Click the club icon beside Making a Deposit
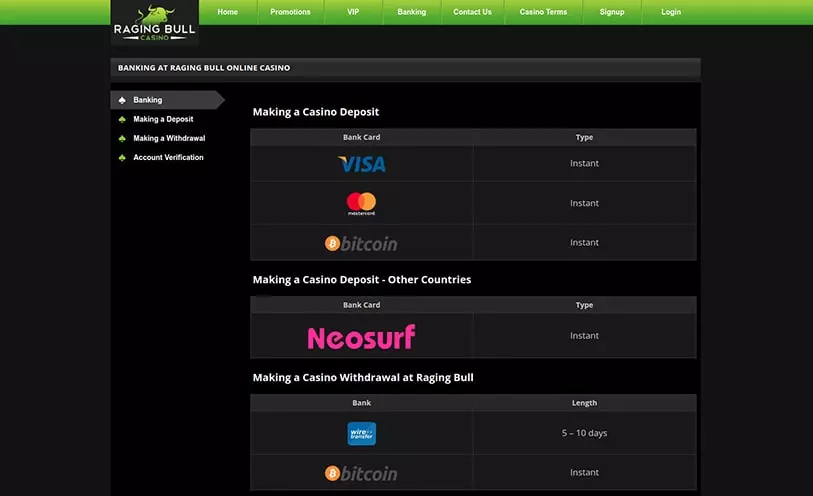 click(122, 119)
